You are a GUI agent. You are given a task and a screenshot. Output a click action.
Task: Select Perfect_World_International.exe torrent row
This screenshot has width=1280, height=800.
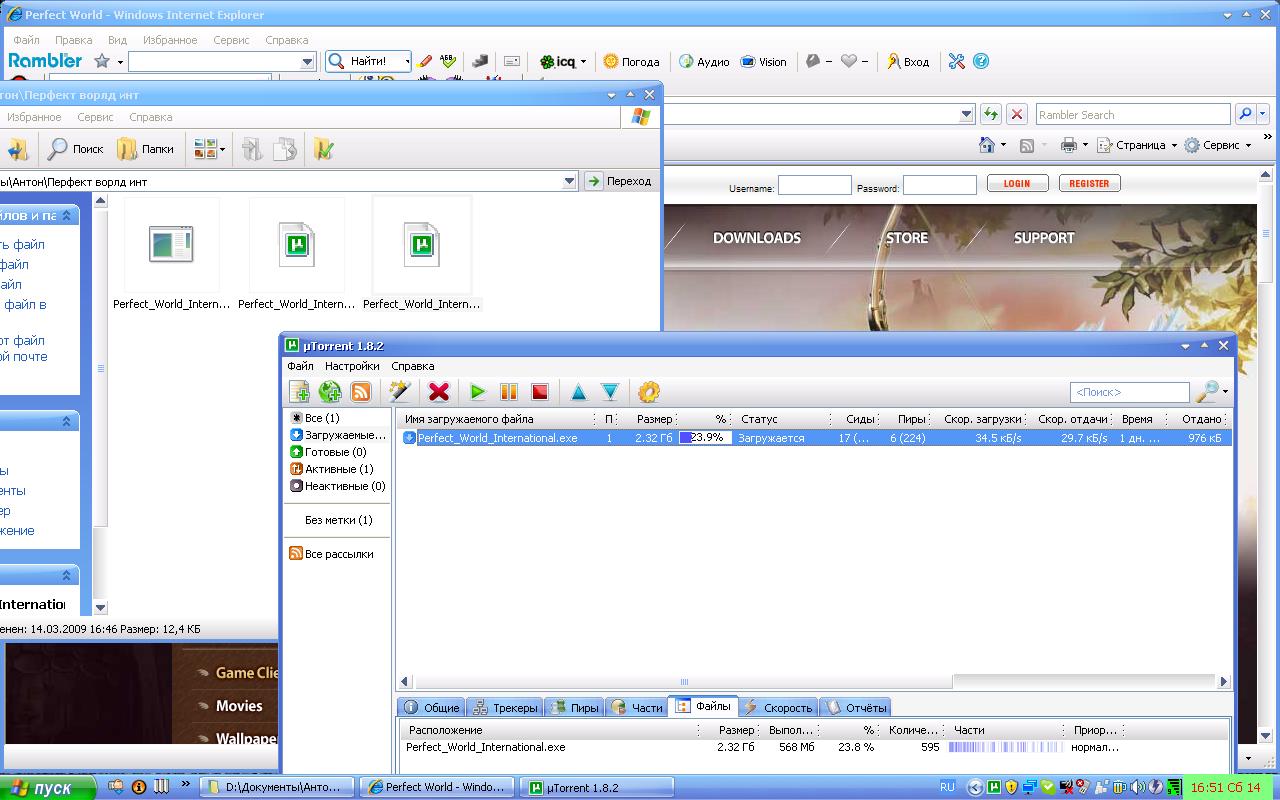point(814,438)
